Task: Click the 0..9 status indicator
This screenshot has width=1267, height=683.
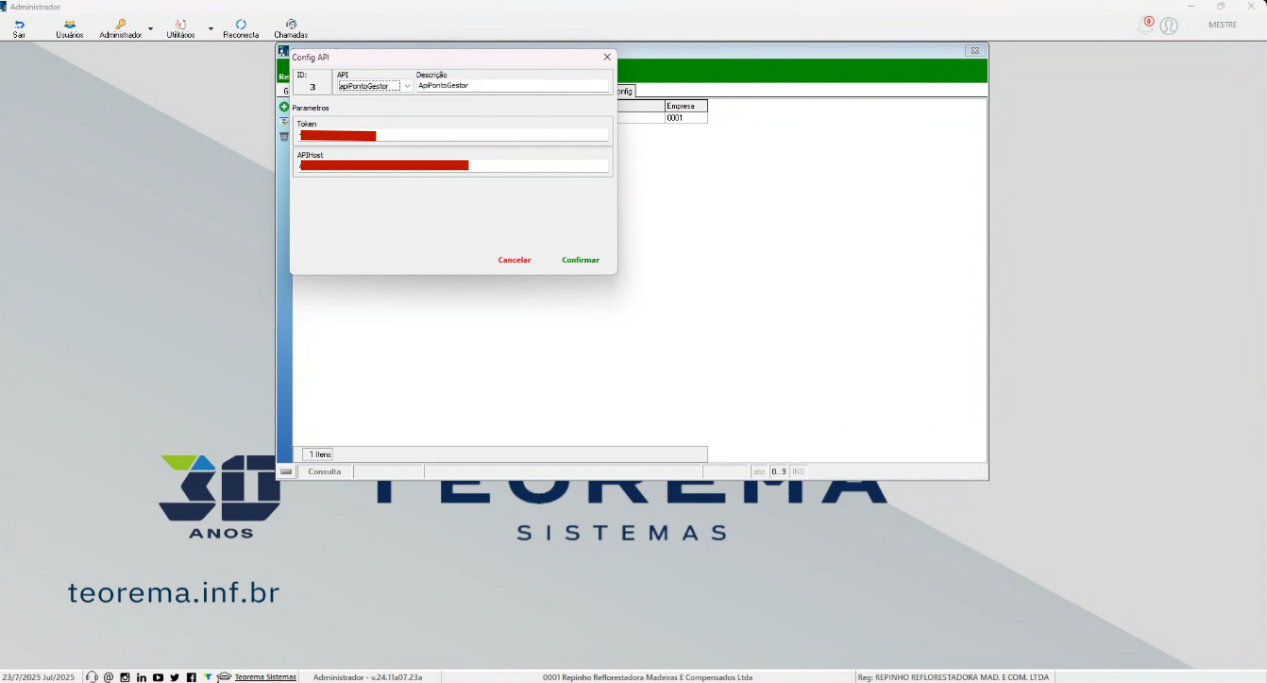Action: pyautogui.click(x=779, y=472)
